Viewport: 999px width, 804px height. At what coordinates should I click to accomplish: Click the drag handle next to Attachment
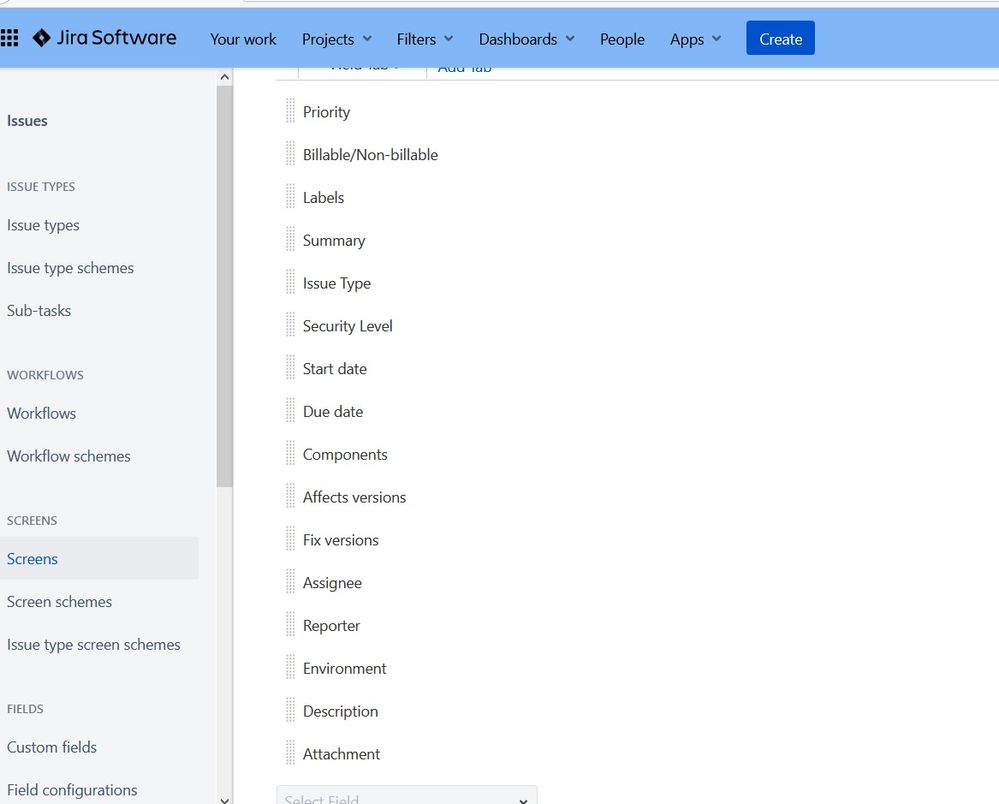(290, 753)
